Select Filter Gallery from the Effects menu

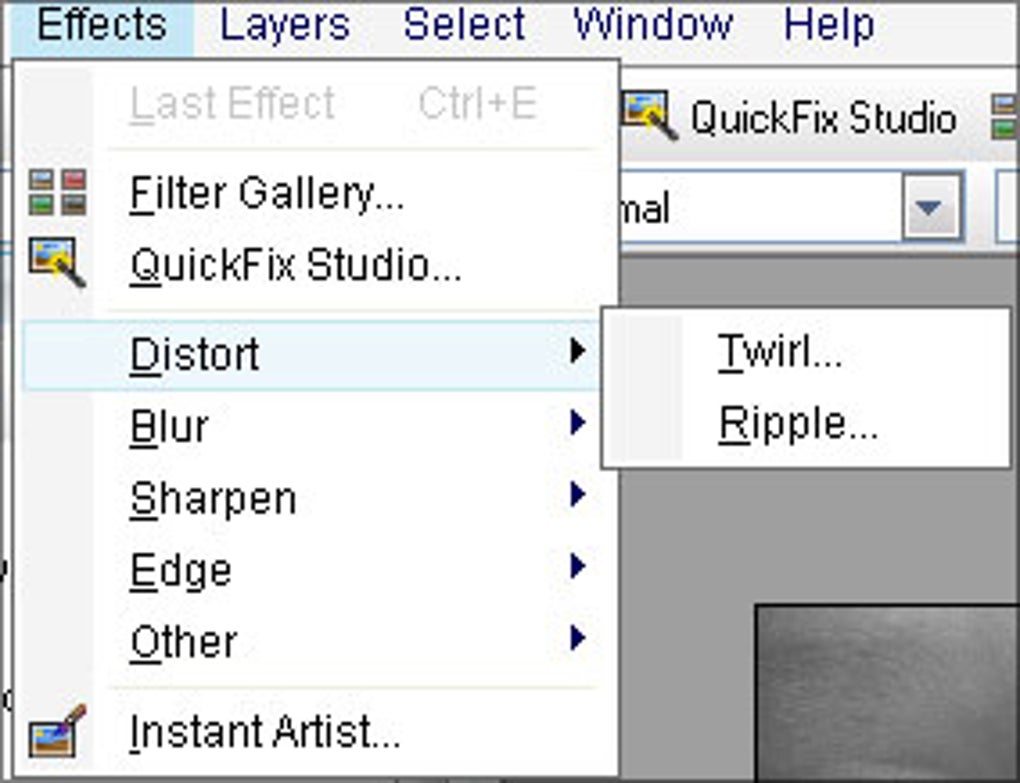point(265,193)
